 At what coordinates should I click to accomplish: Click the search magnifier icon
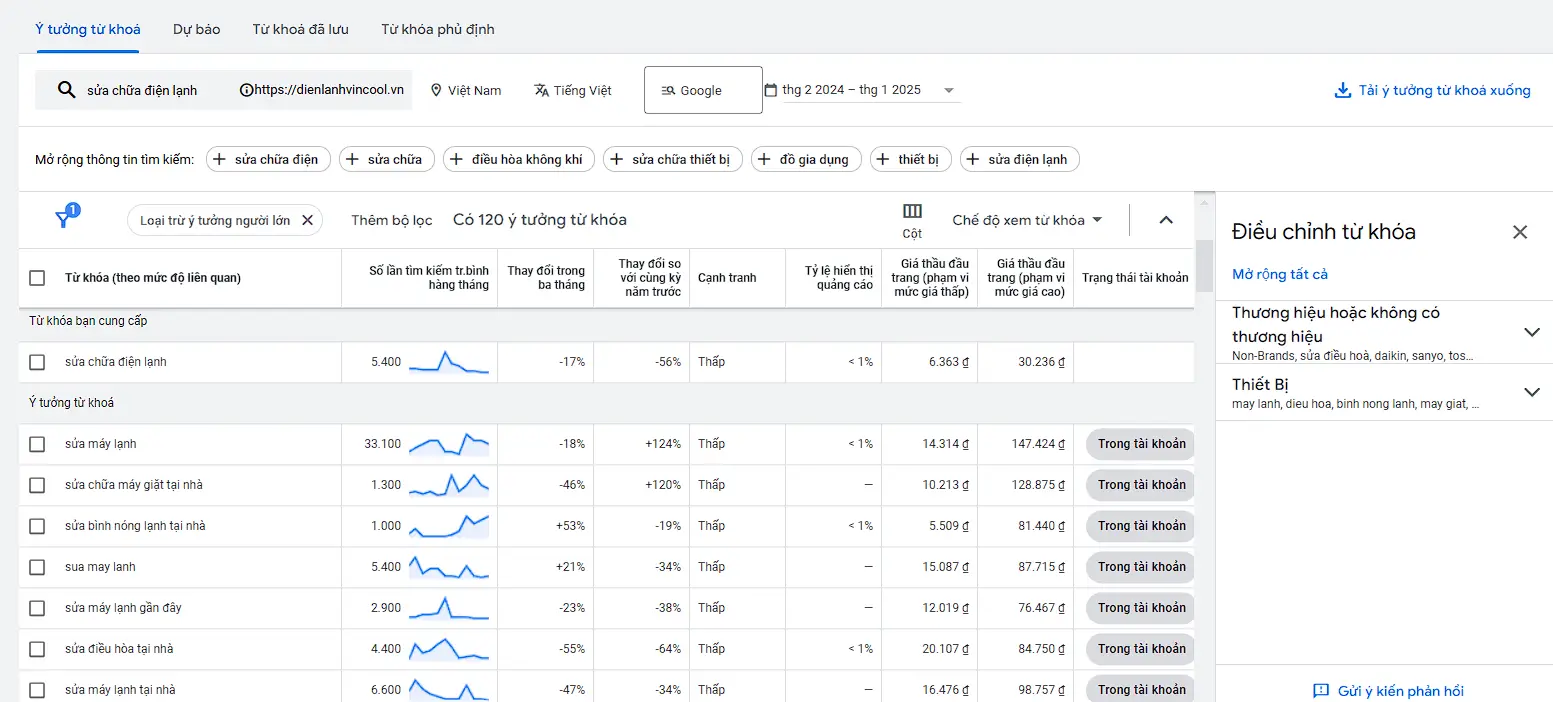[x=67, y=90]
